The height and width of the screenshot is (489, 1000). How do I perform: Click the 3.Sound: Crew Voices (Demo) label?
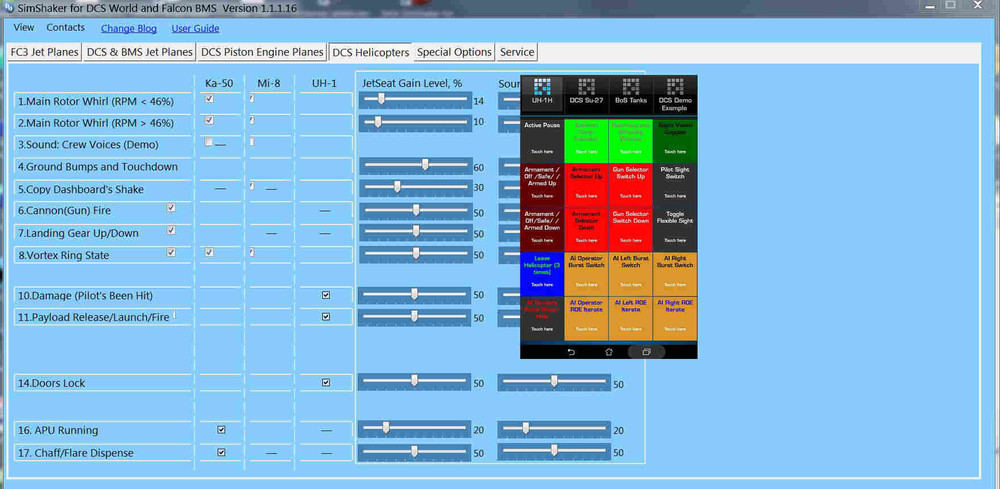(88, 145)
